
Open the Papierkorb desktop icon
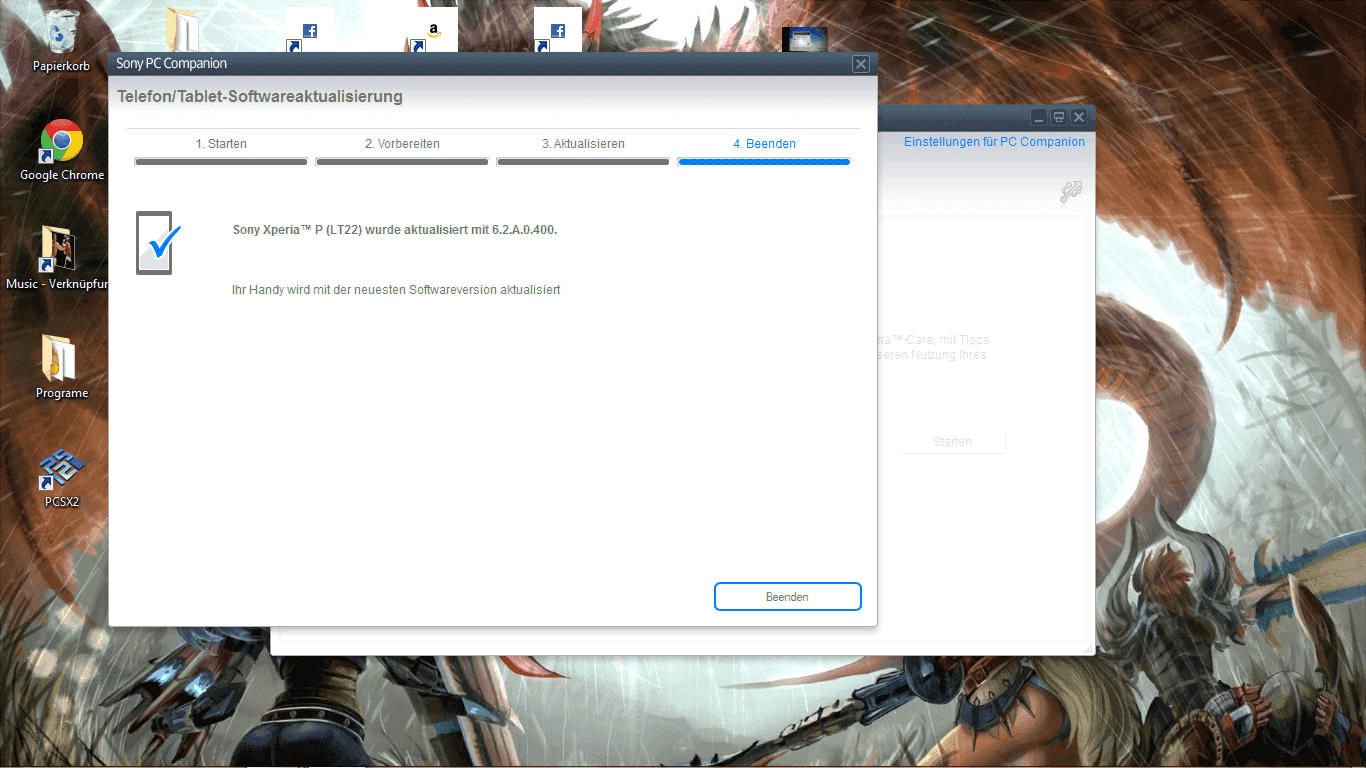[x=62, y=40]
